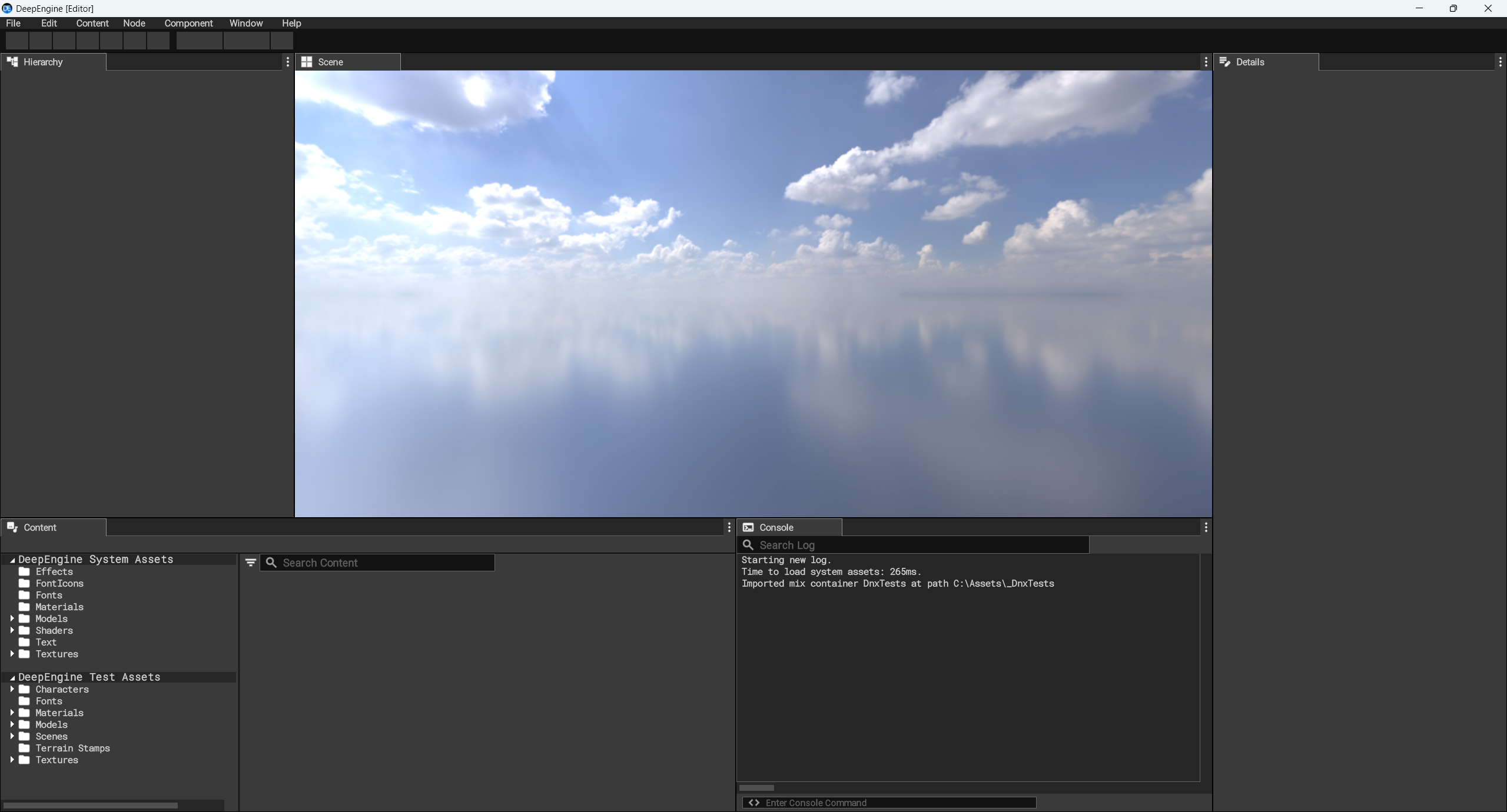Open the Hierarchy panel options menu
1507x812 pixels.
287,62
